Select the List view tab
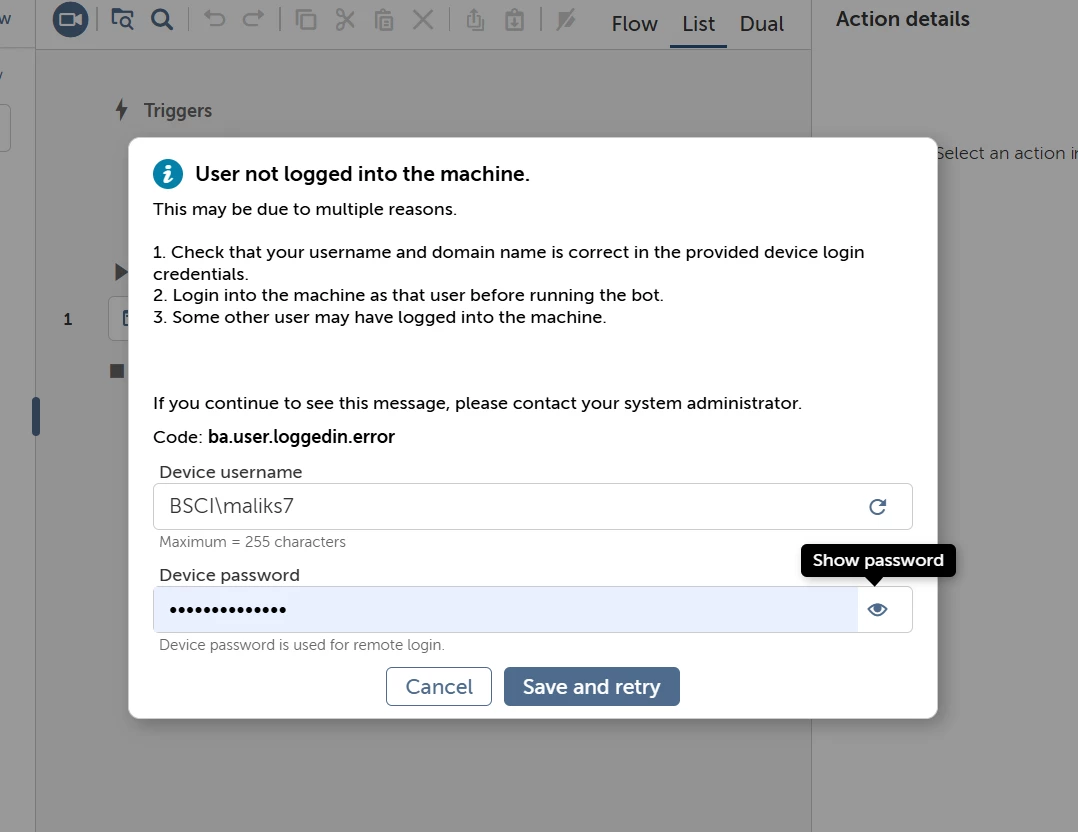This screenshot has height=832, width=1078. (698, 24)
